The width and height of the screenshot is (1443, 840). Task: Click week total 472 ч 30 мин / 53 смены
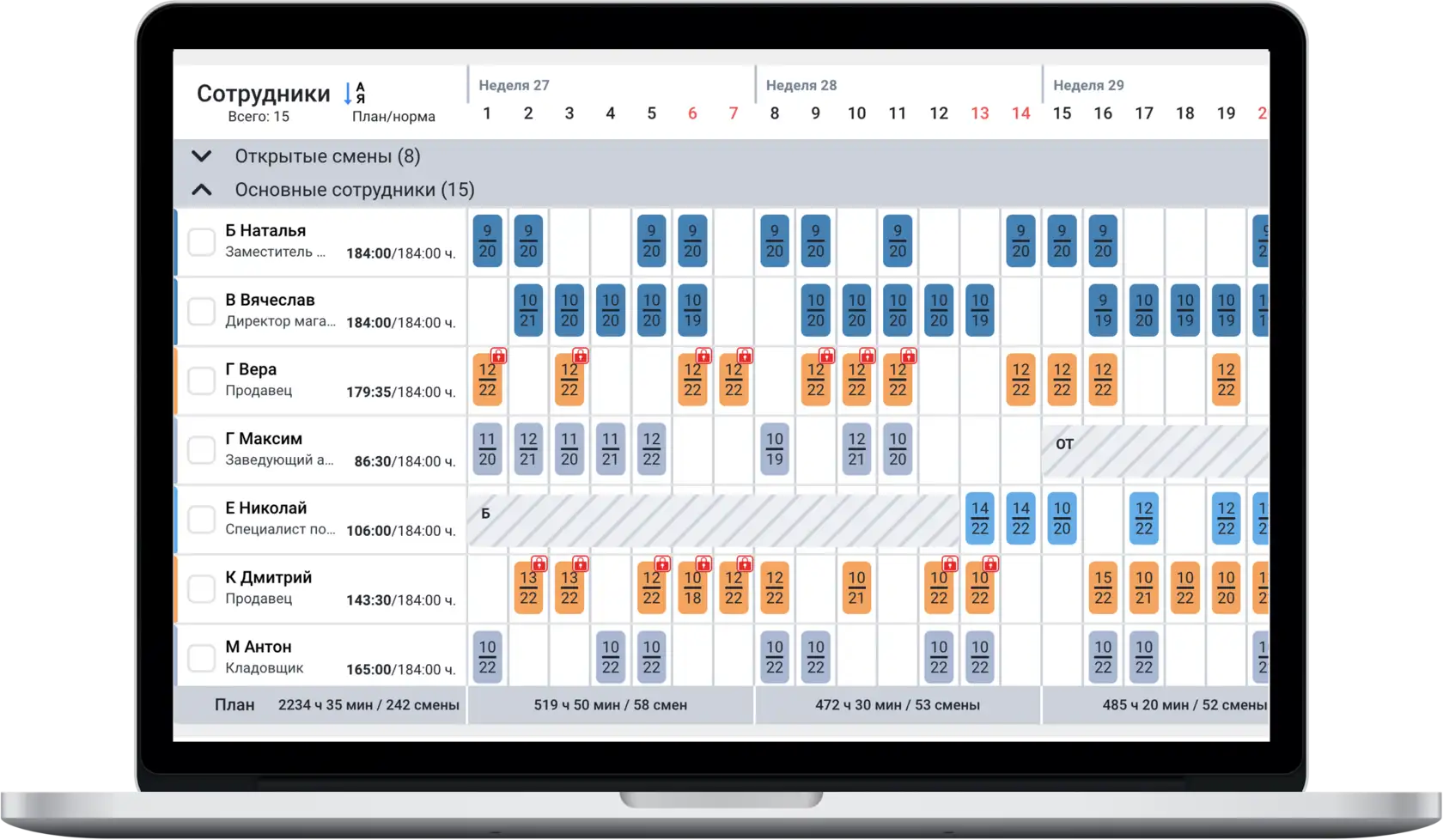[x=898, y=705]
